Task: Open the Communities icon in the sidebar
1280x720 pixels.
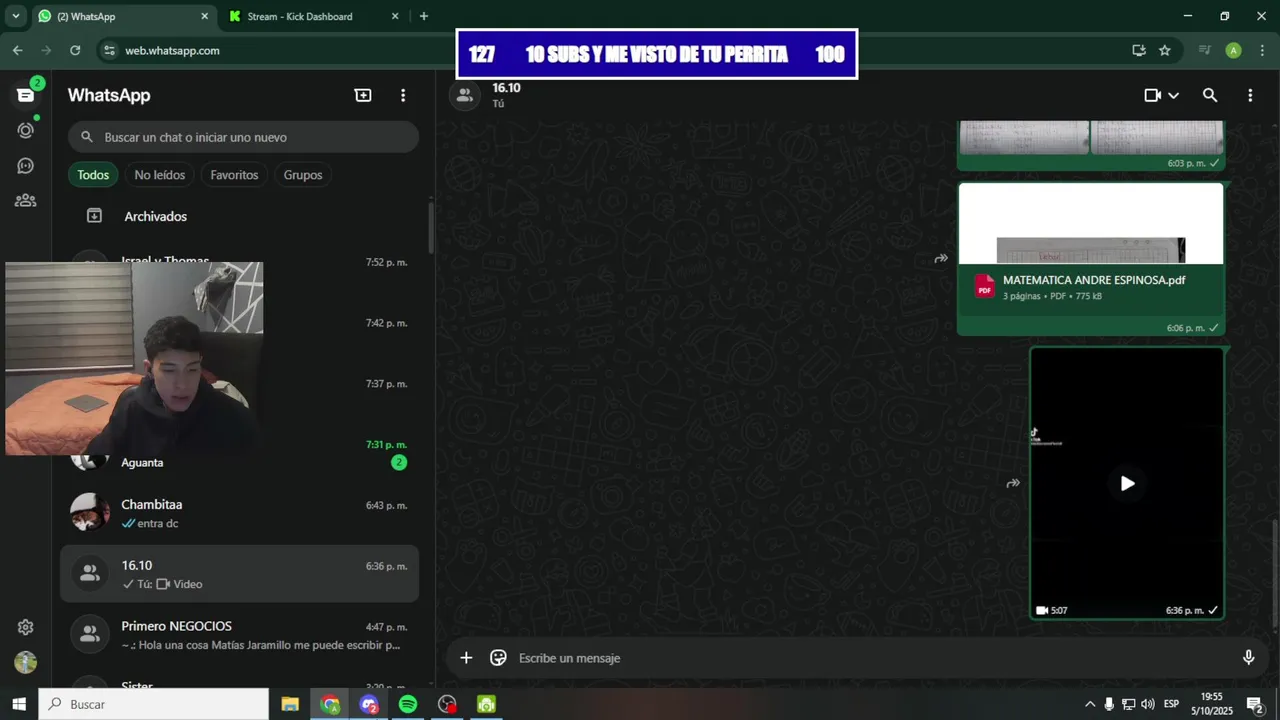Action: click(25, 200)
